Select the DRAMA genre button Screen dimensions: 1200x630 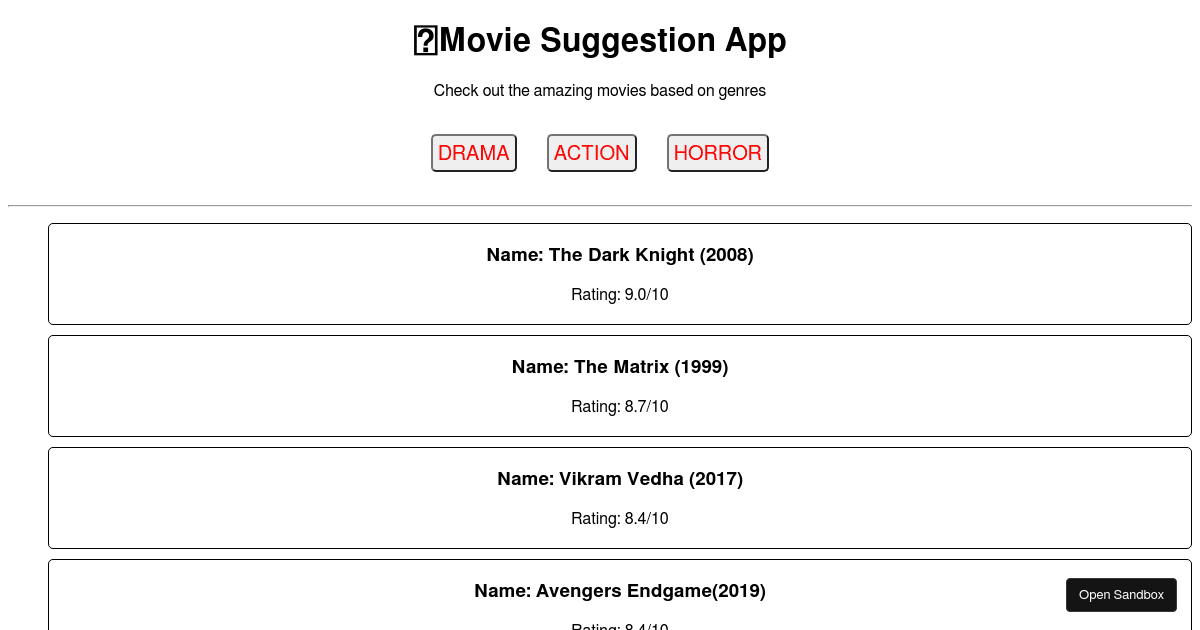point(473,152)
